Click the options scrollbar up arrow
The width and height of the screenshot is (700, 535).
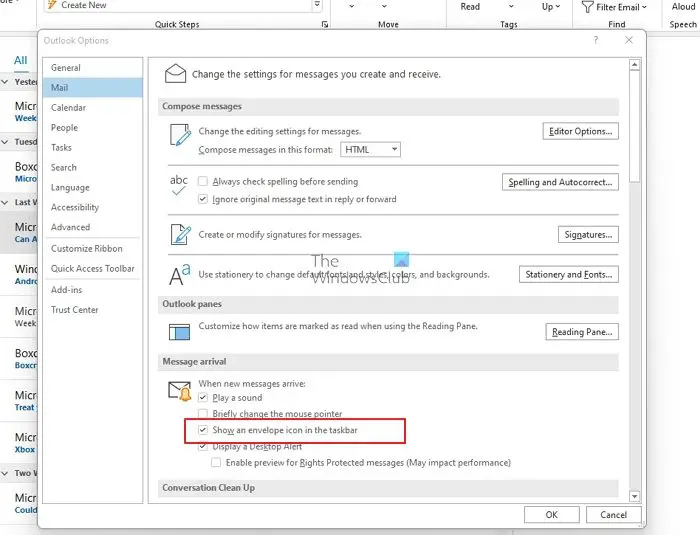coord(634,65)
